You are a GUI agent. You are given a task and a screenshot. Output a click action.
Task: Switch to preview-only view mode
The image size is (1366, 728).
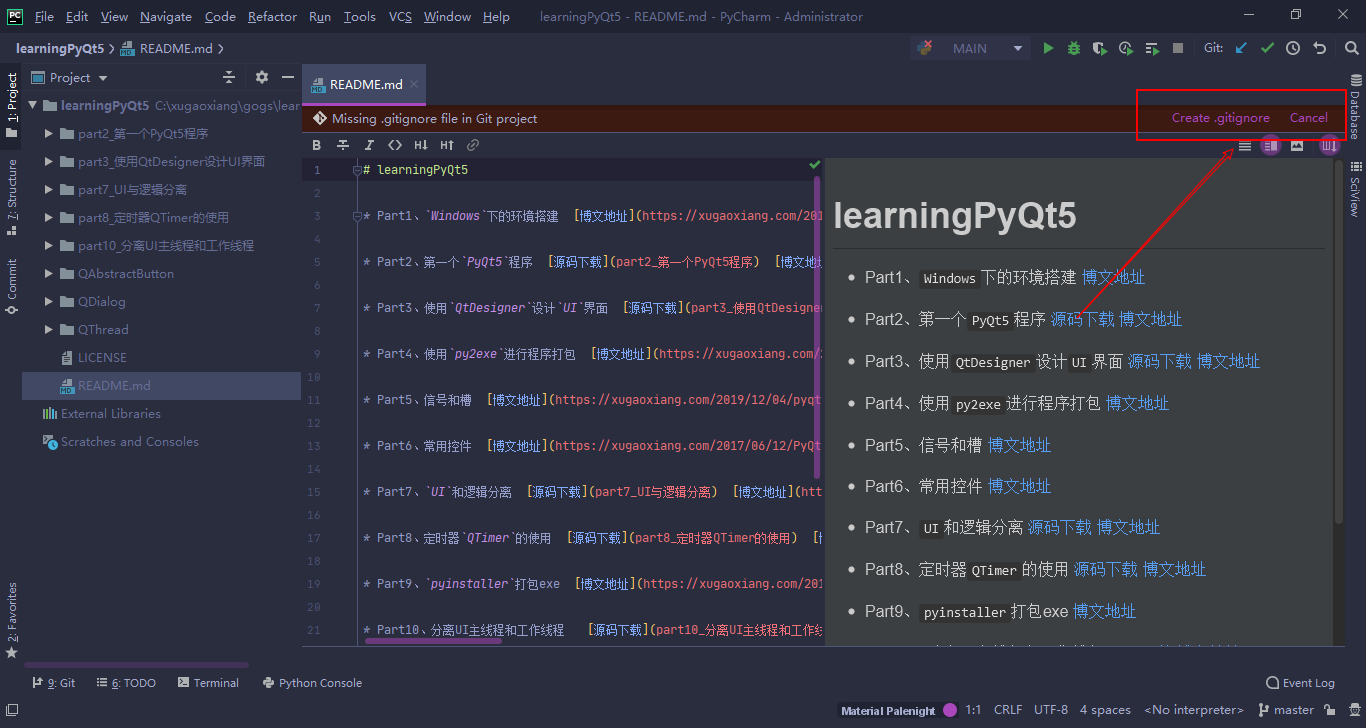click(x=1297, y=146)
